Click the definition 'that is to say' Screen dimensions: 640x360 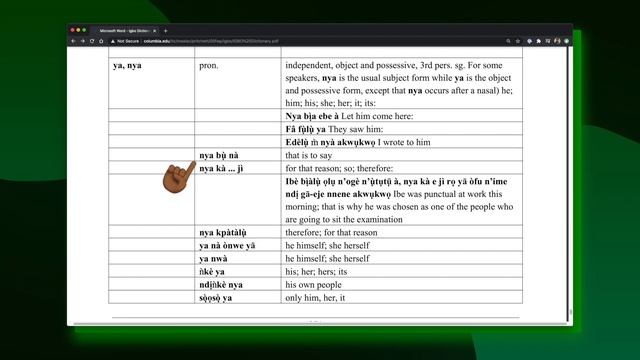click(309, 155)
